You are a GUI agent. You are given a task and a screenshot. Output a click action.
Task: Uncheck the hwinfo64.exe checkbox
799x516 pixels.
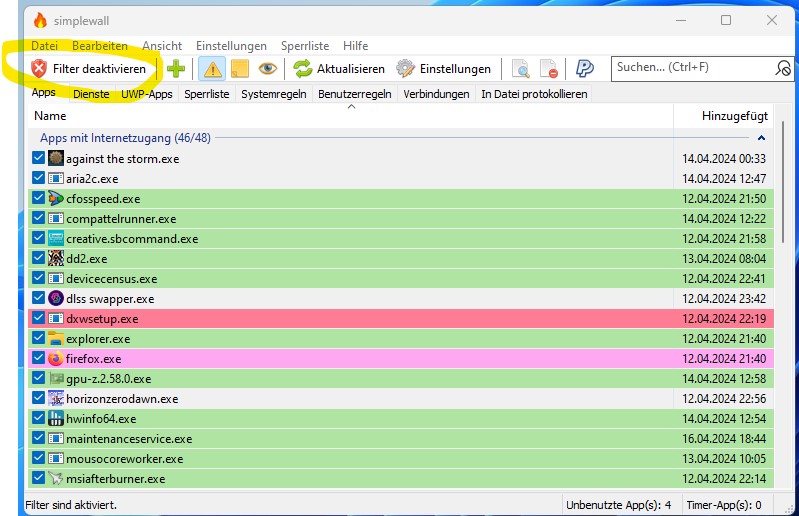point(38,418)
